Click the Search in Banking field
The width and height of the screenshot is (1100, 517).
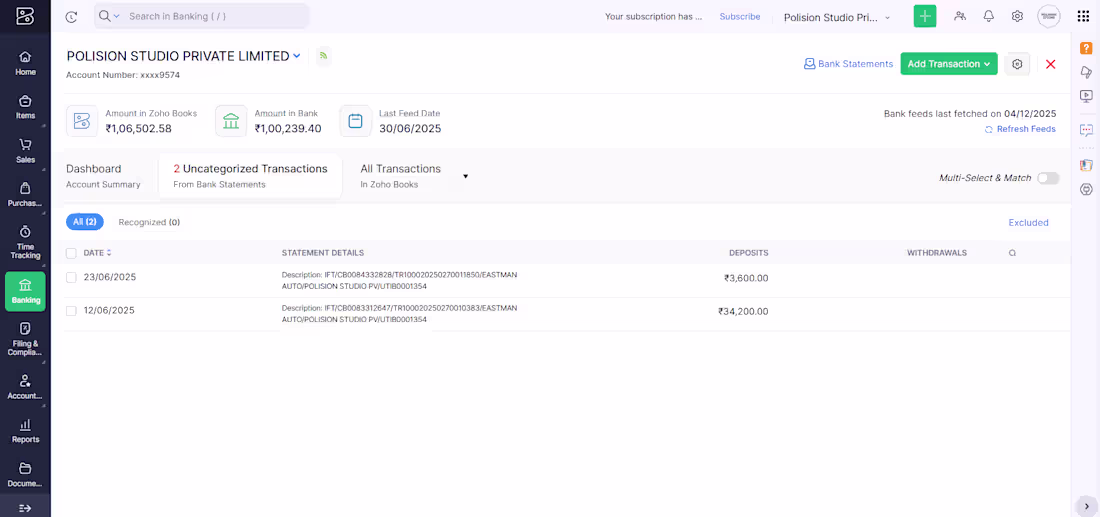202,15
